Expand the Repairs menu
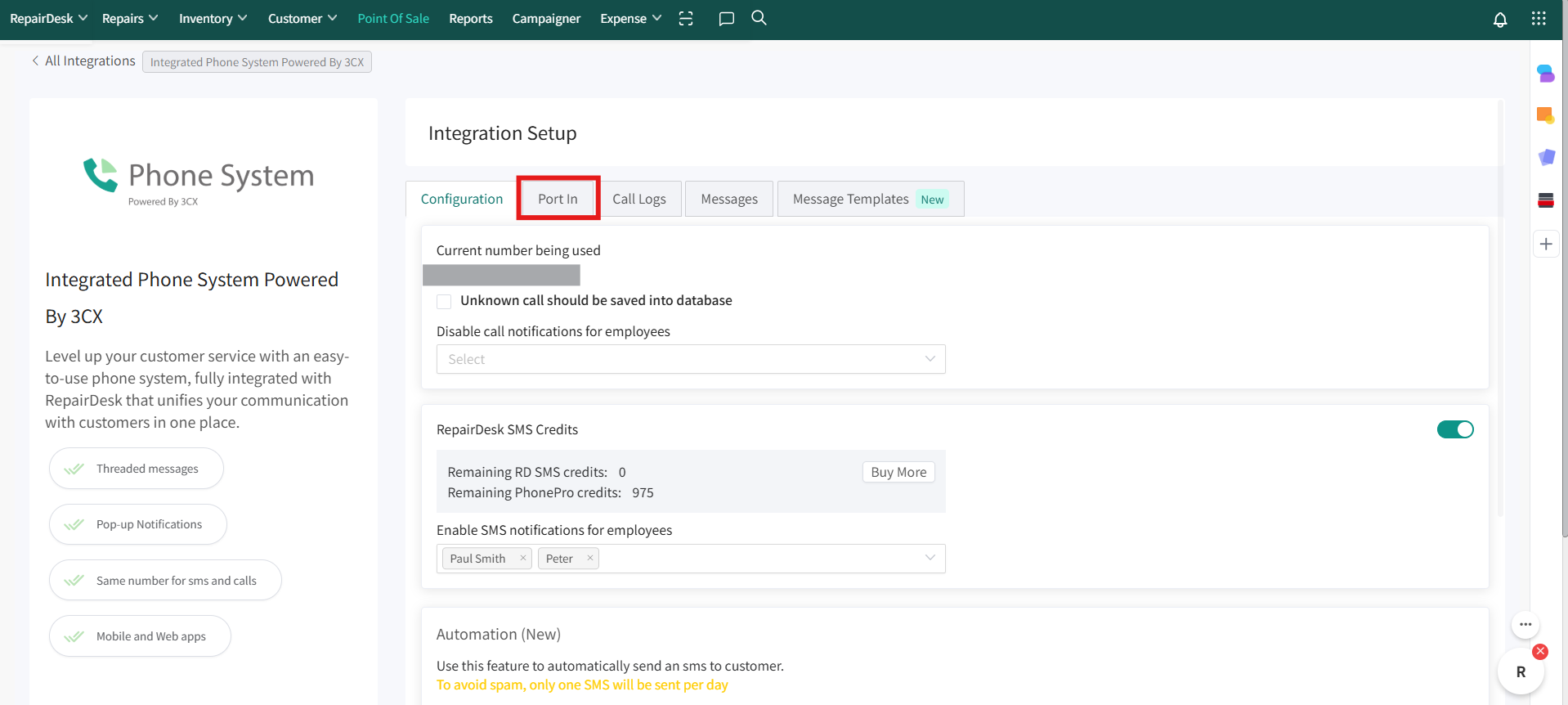The width and height of the screenshot is (1568, 705). 129,19
